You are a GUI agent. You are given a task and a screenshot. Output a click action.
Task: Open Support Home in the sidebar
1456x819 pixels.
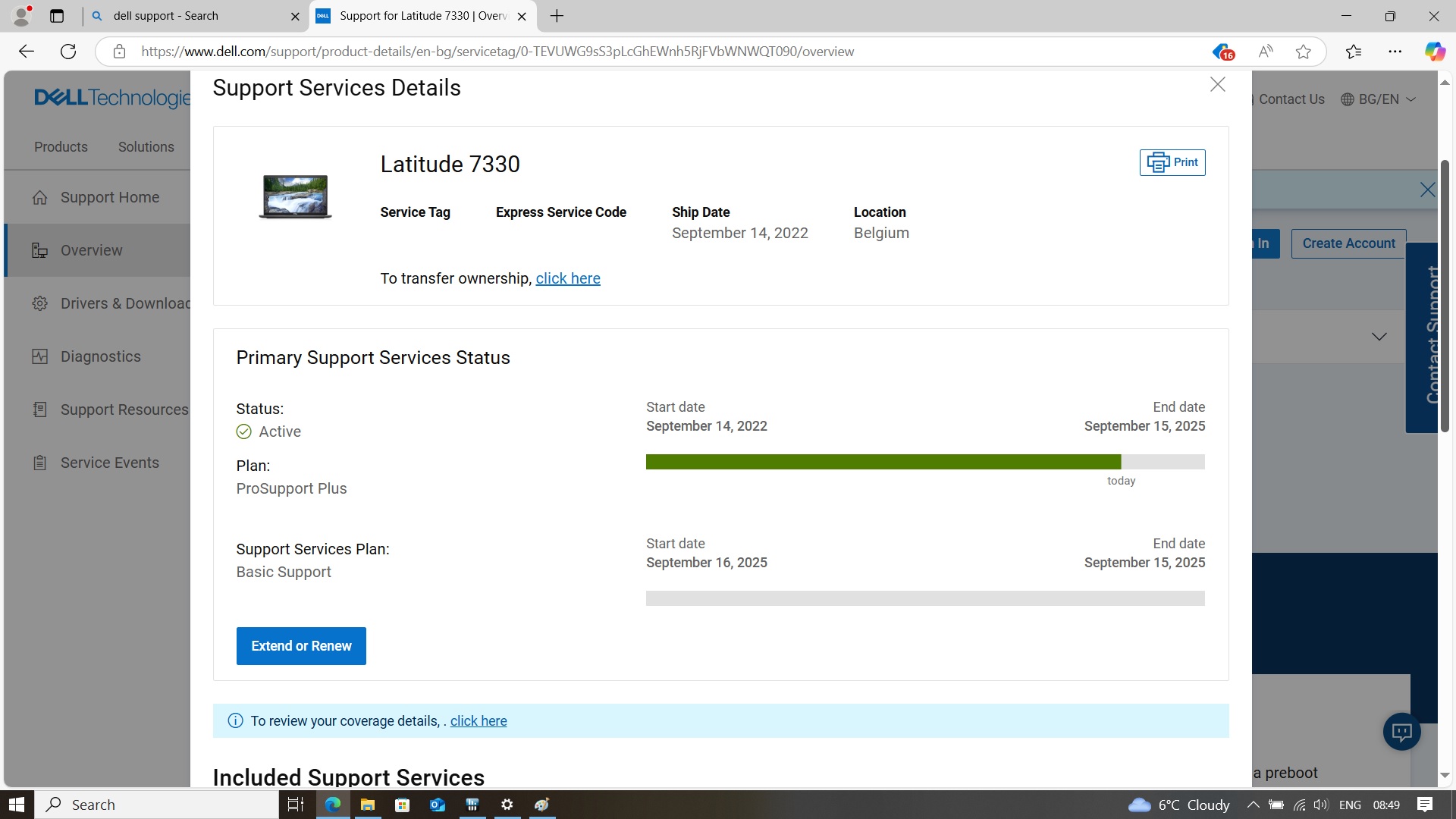[97, 197]
